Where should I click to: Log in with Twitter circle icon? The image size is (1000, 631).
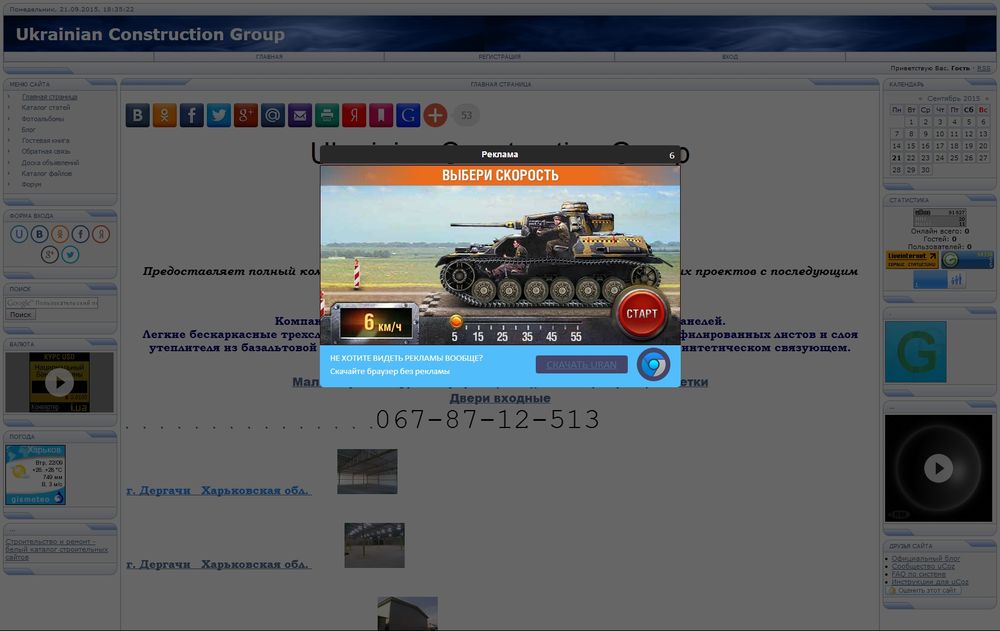[x=70, y=255]
